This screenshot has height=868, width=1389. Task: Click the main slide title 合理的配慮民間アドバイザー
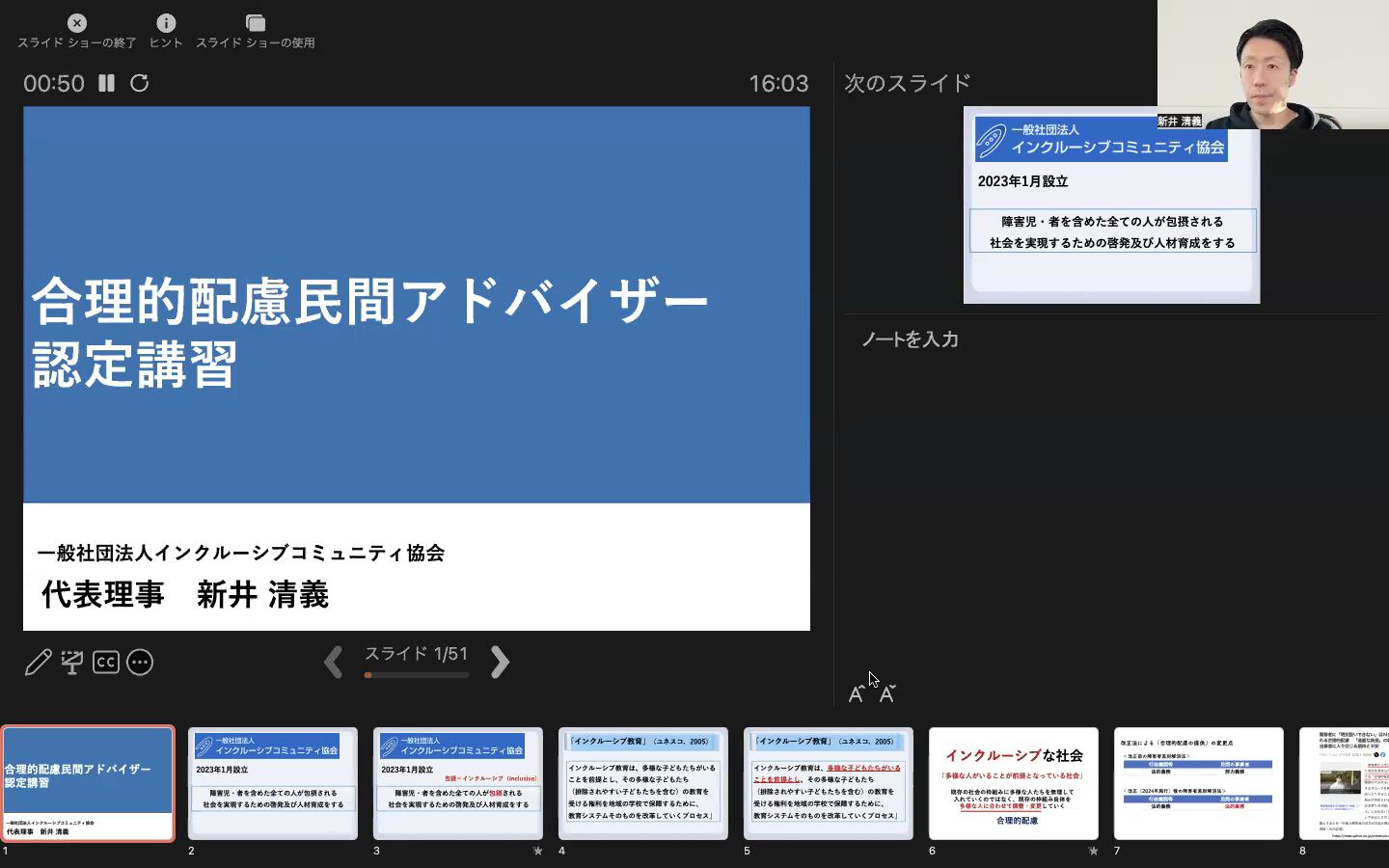(x=370, y=301)
